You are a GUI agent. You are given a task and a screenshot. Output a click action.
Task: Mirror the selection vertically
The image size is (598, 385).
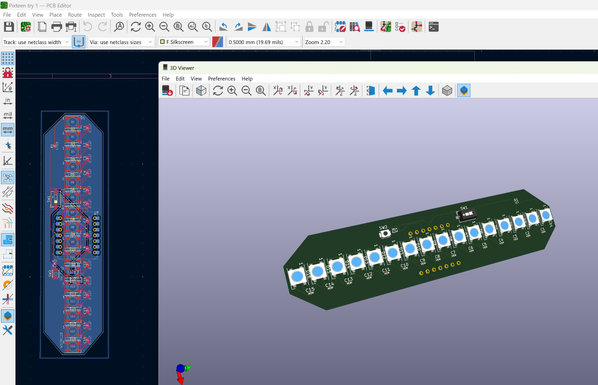252,27
